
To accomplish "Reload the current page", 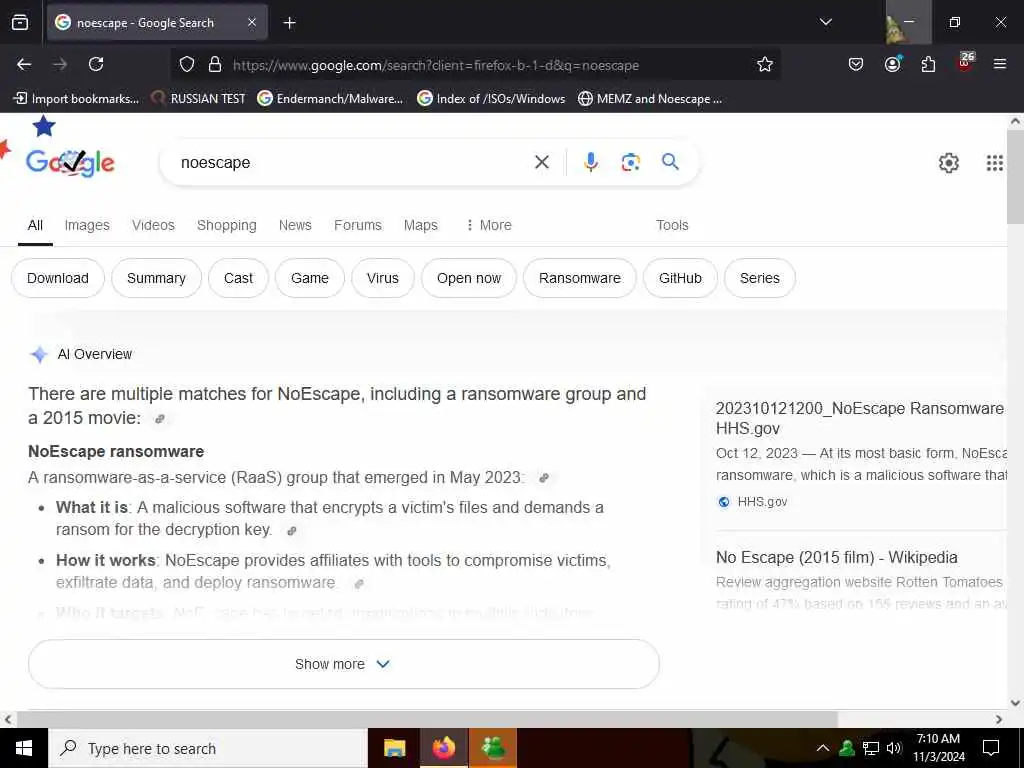I will point(96,64).
